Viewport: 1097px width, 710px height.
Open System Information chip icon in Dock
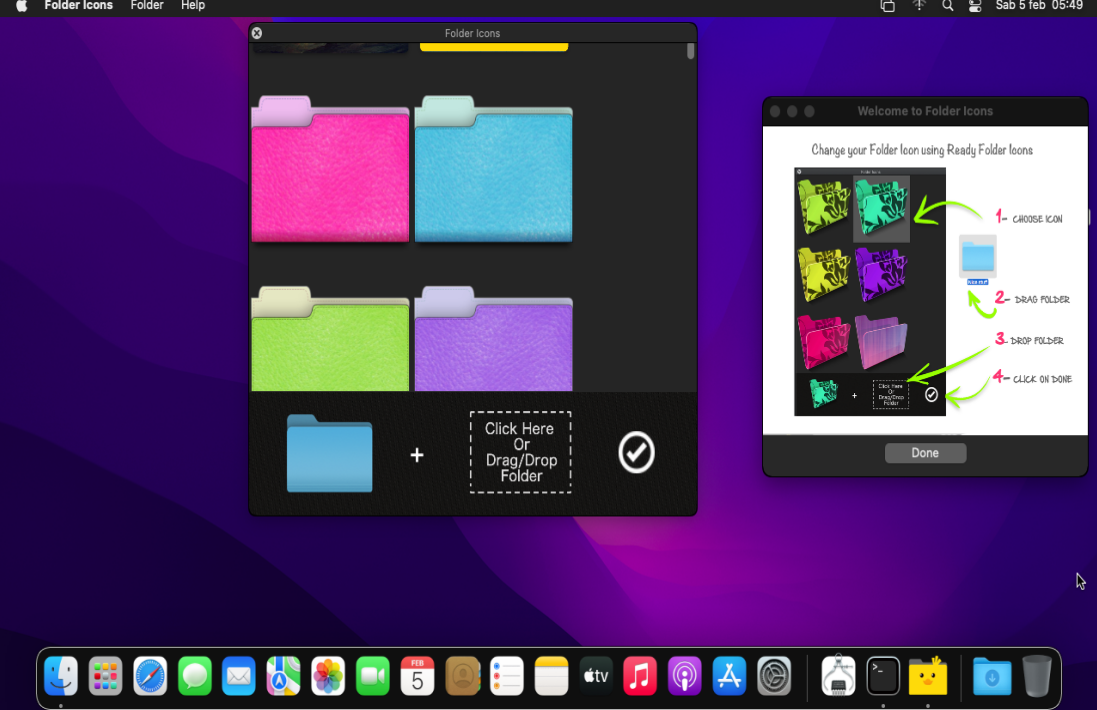pos(838,676)
